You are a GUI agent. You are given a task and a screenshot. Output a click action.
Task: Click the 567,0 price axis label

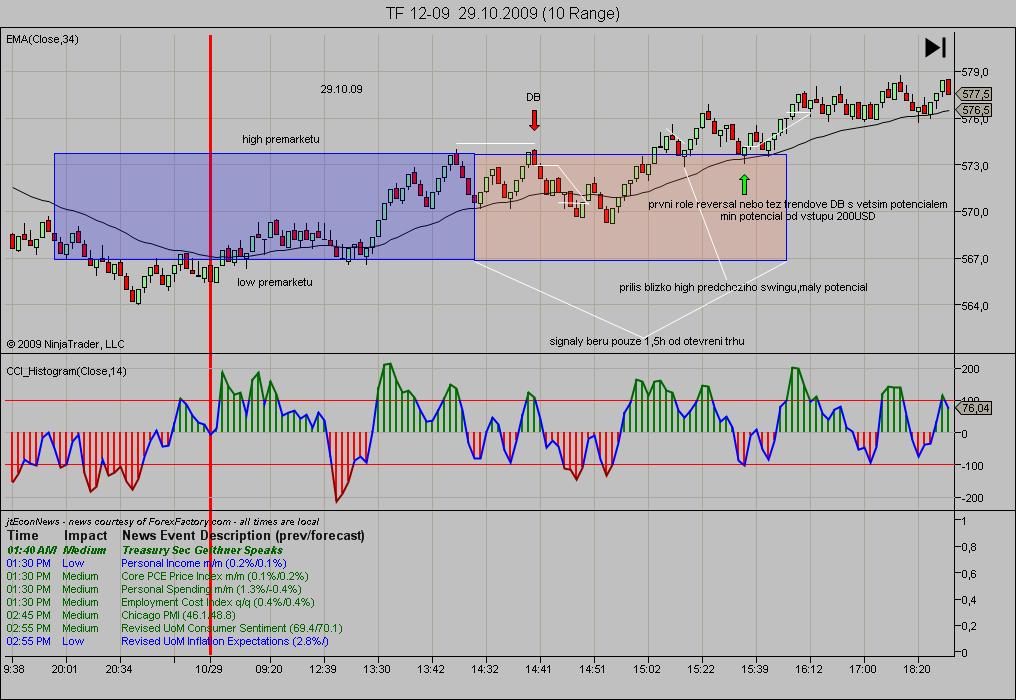[976, 259]
